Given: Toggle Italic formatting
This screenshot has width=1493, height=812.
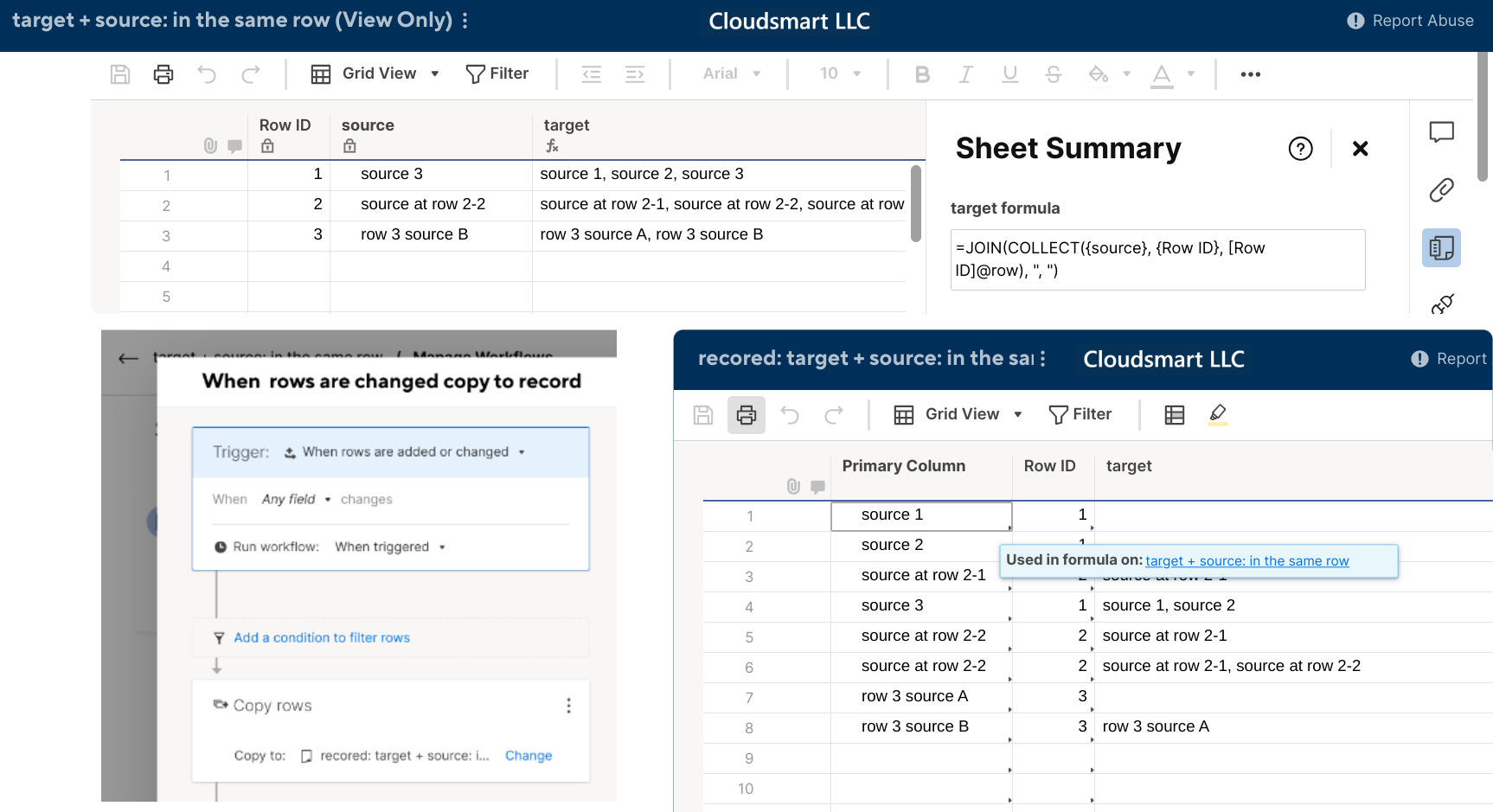Looking at the screenshot, I should click(965, 74).
